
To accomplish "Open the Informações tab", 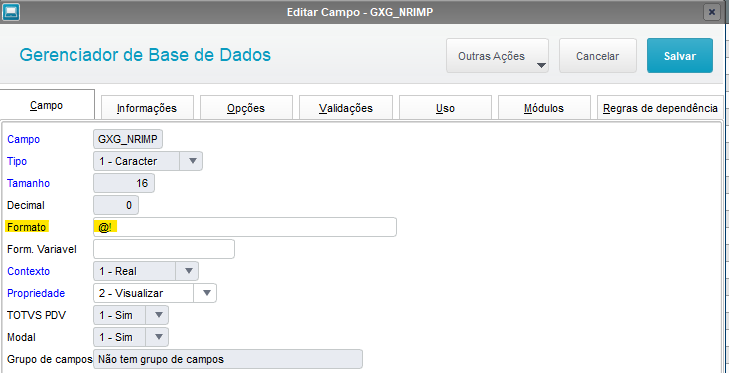I will (147, 108).
